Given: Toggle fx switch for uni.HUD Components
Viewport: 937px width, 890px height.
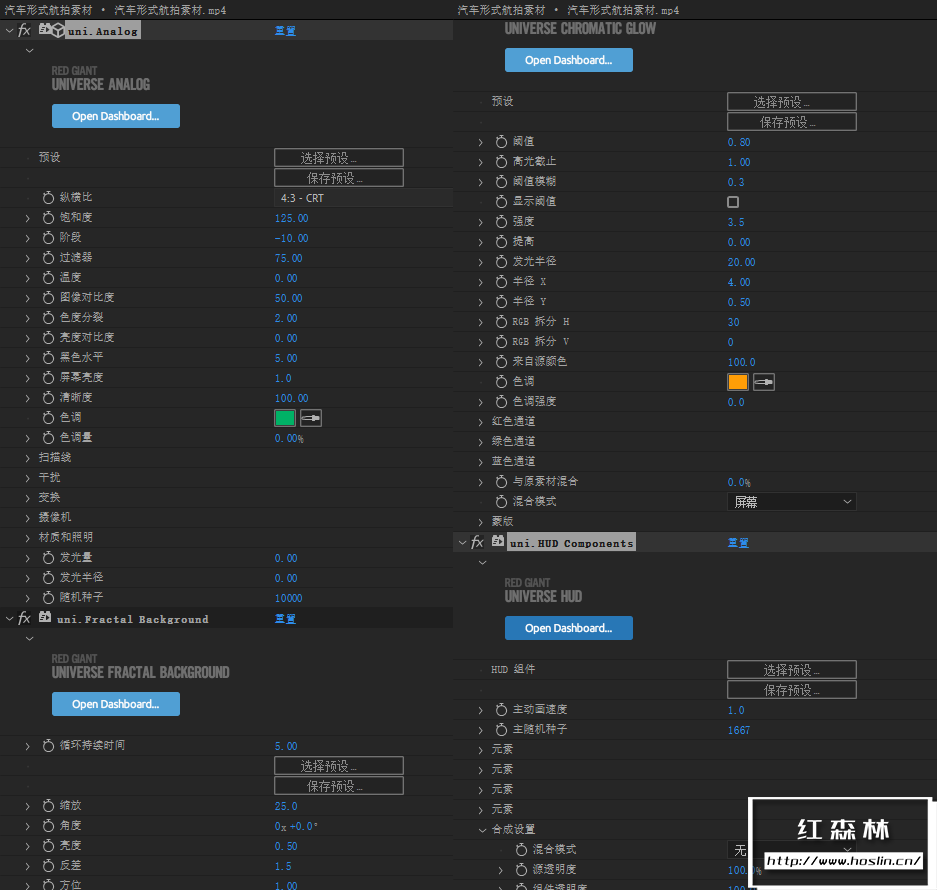Looking at the screenshot, I should pyautogui.click(x=477, y=543).
